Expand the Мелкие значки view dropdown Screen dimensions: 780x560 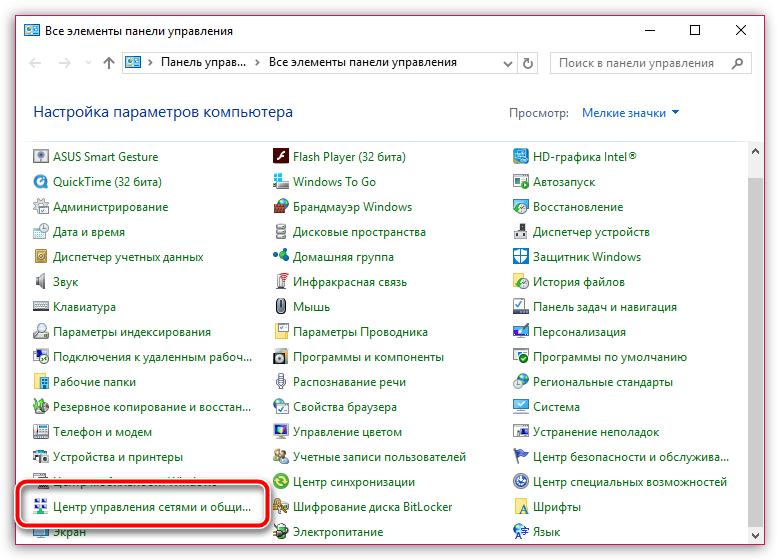pyautogui.click(x=630, y=113)
